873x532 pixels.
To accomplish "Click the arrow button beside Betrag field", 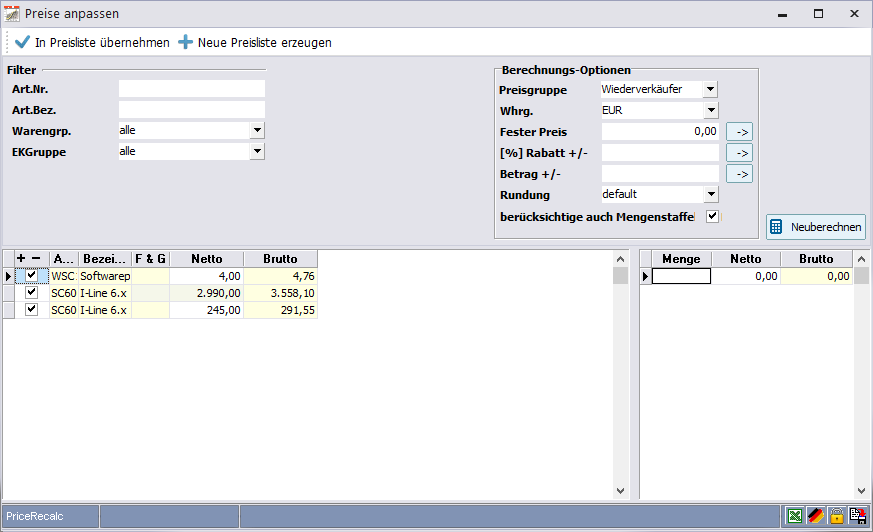I will click(739, 174).
